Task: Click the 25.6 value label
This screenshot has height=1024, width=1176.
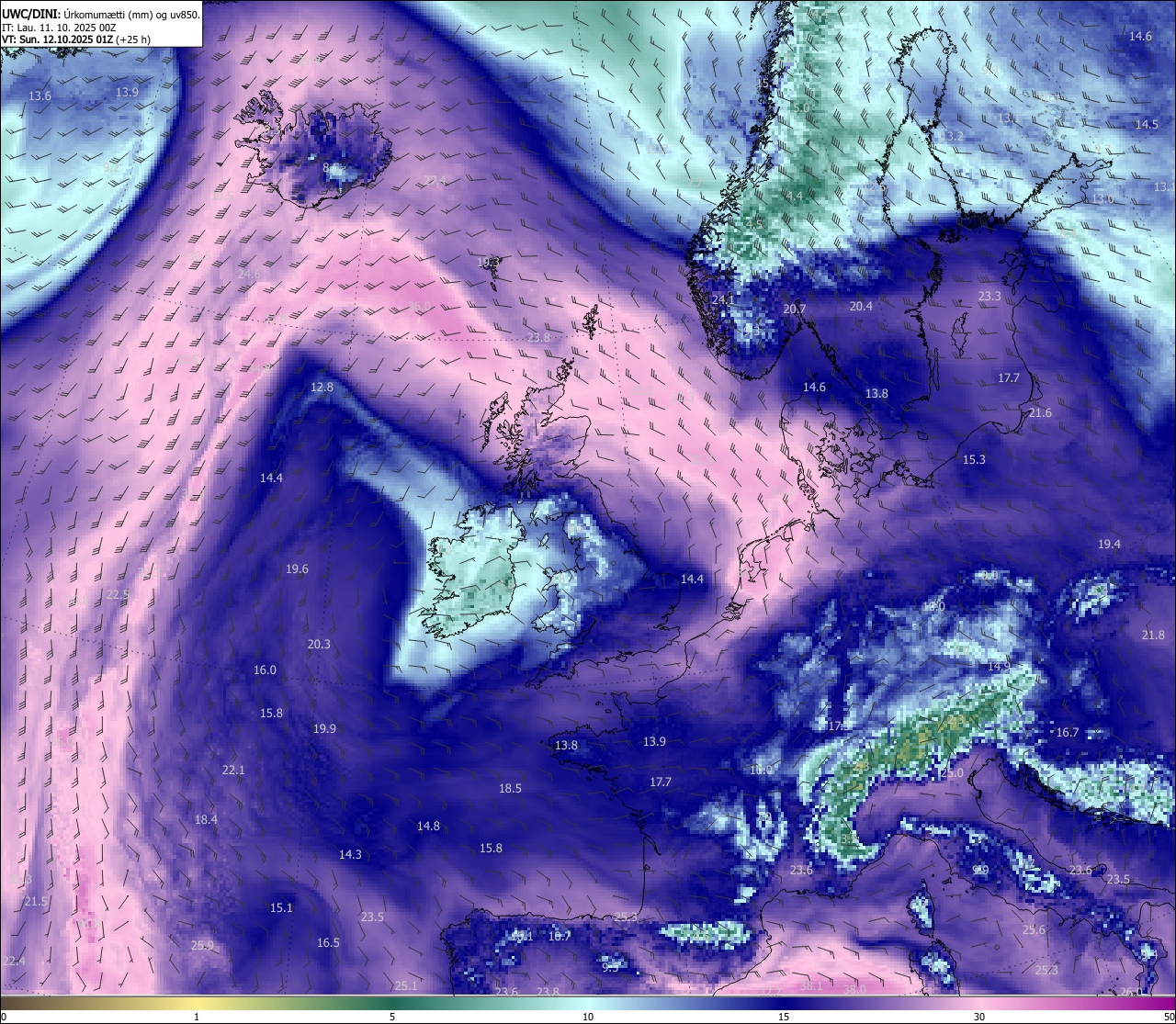Action: coord(1034,930)
